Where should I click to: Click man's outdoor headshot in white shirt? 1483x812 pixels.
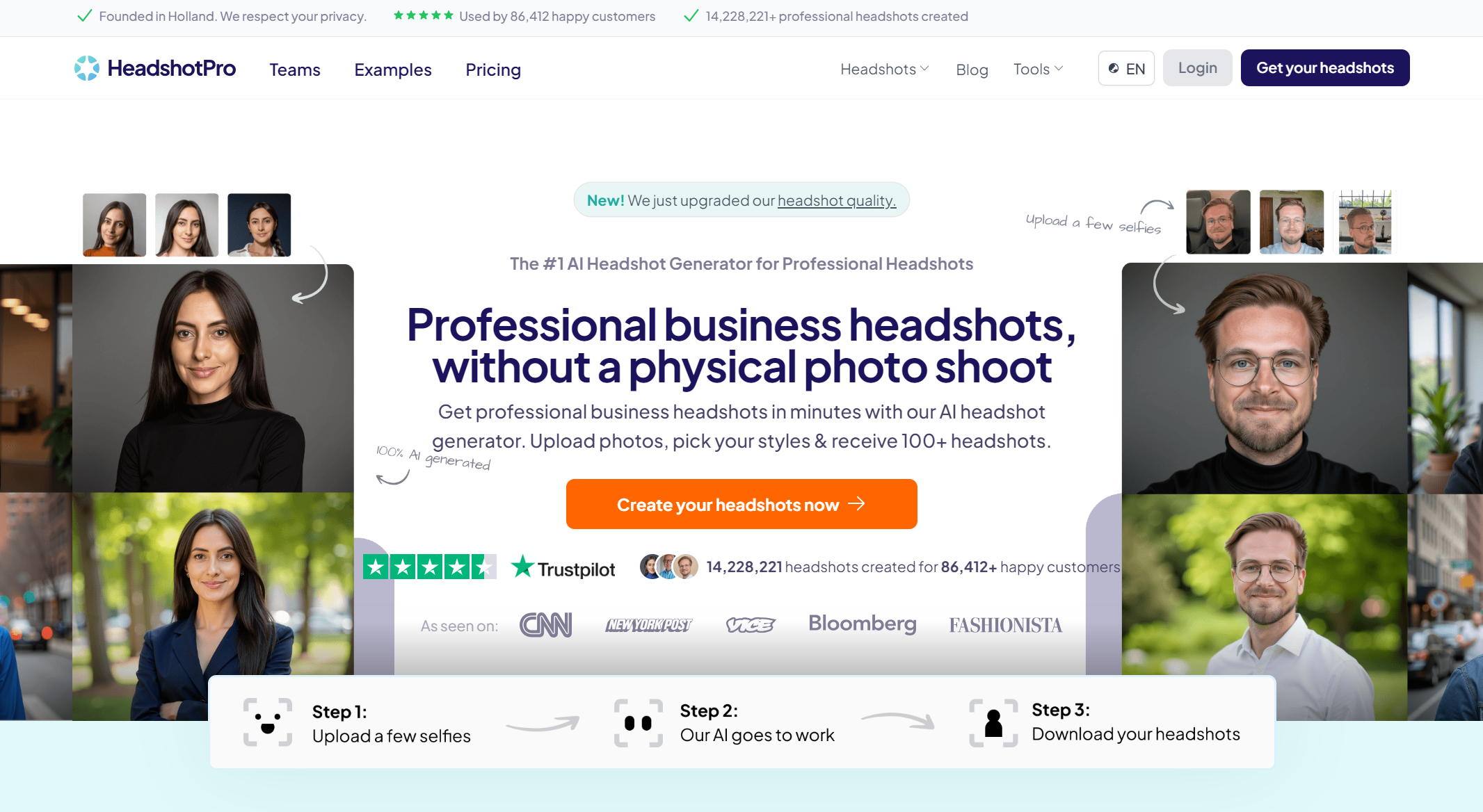(x=1265, y=607)
